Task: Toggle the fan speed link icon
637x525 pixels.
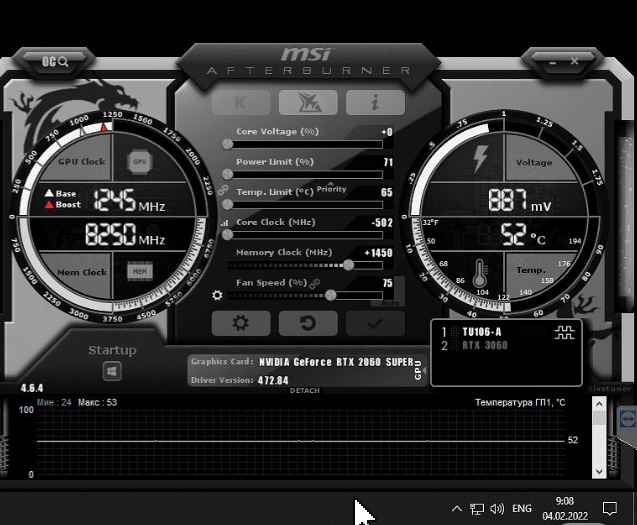Action: coord(314,283)
